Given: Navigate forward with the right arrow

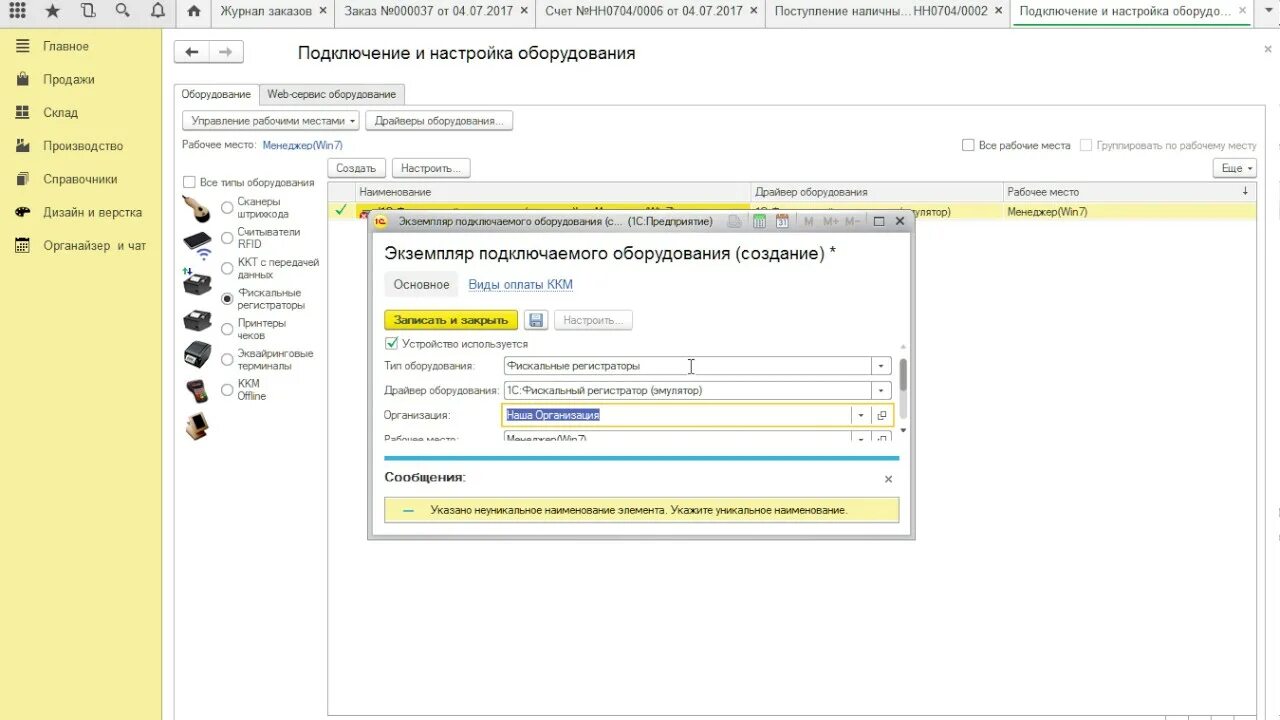Looking at the screenshot, I should tap(226, 53).
